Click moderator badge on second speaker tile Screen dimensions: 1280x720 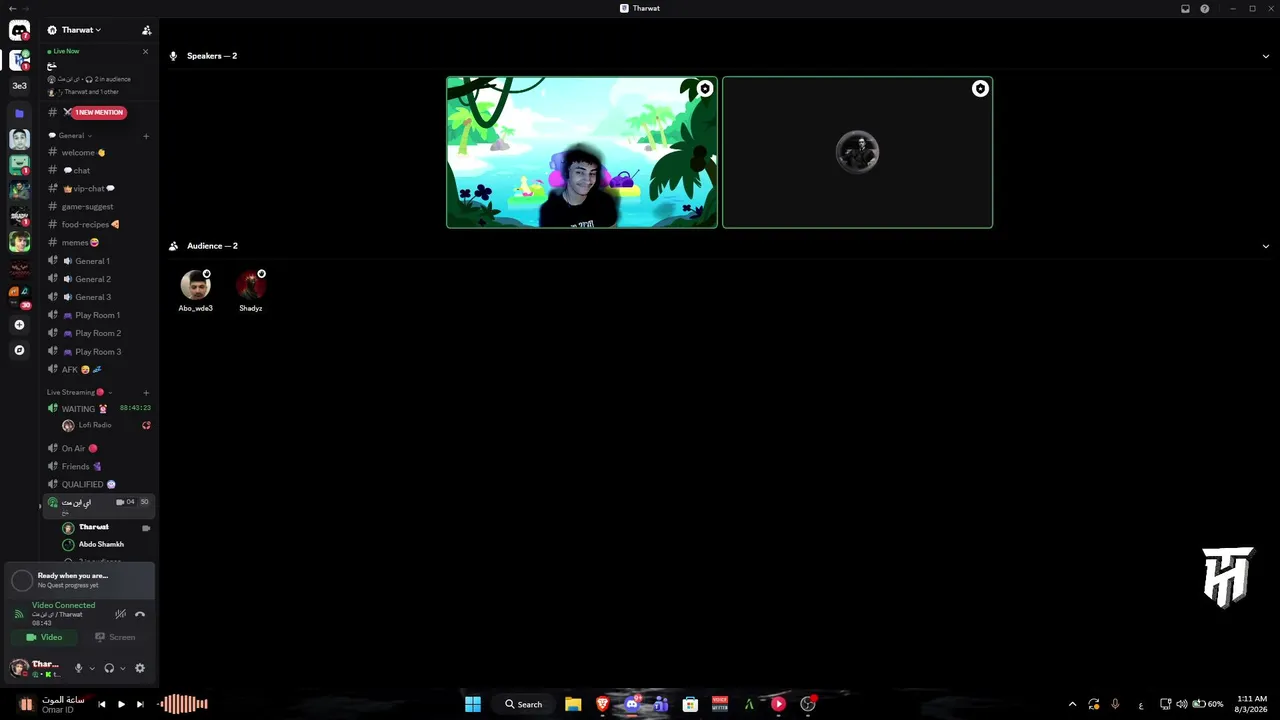coord(980,89)
